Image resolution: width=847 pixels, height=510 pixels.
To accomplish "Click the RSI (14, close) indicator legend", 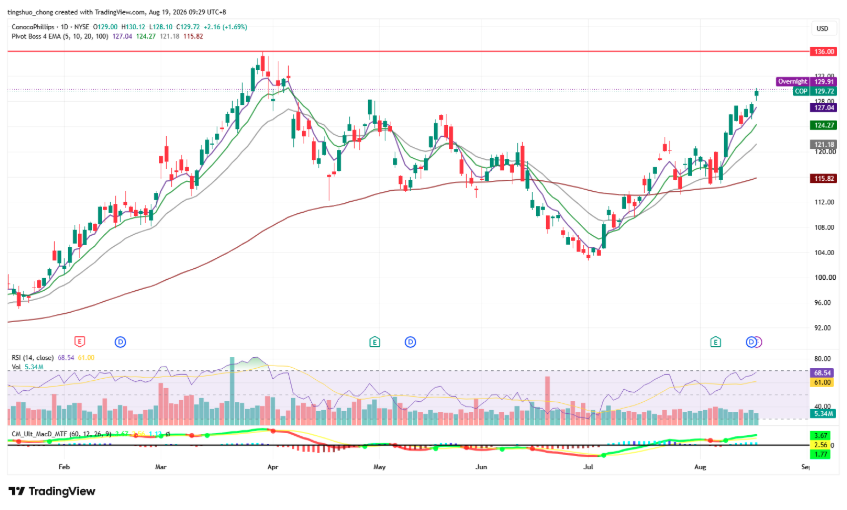I will 33,358.
